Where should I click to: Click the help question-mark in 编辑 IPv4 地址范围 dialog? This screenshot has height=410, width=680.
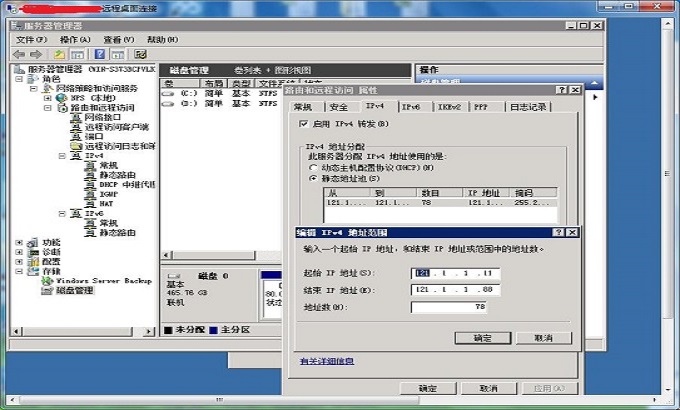pos(559,232)
